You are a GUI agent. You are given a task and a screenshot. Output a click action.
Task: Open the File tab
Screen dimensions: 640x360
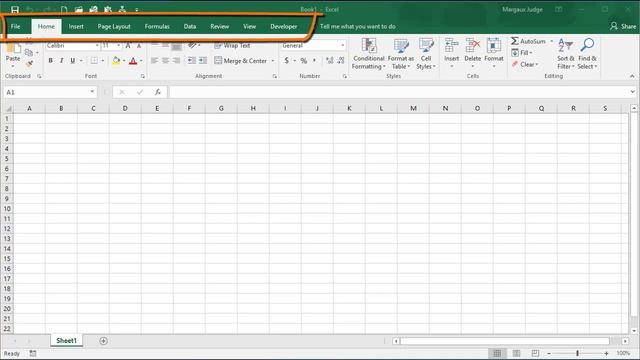(x=16, y=27)
